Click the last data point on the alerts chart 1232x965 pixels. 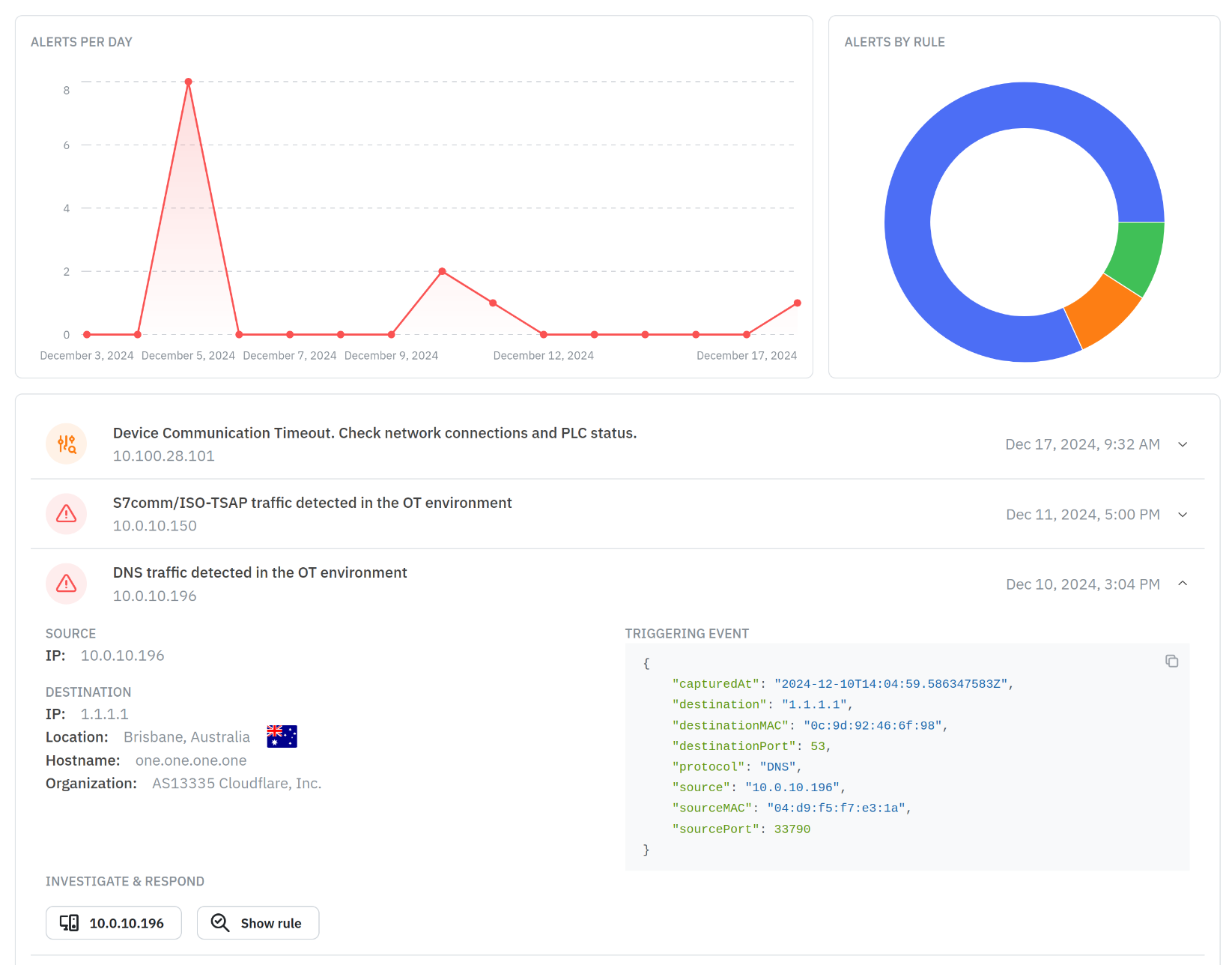(x=797, y=303)
